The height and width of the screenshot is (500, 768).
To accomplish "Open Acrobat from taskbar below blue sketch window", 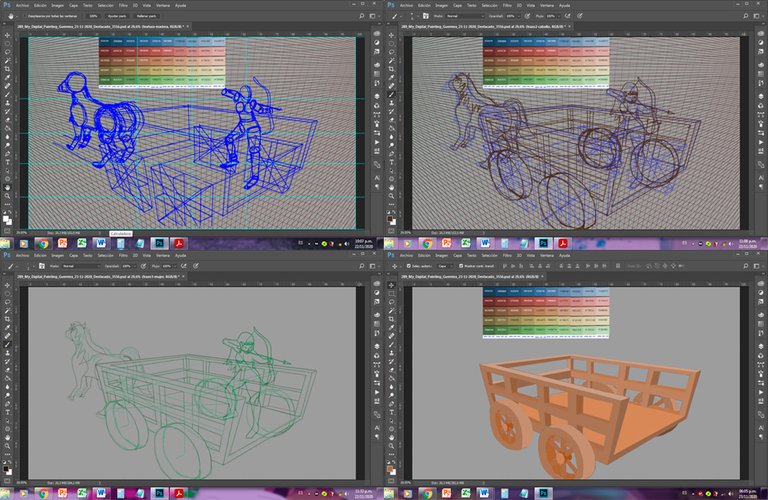I will click(x=178, y=243).
